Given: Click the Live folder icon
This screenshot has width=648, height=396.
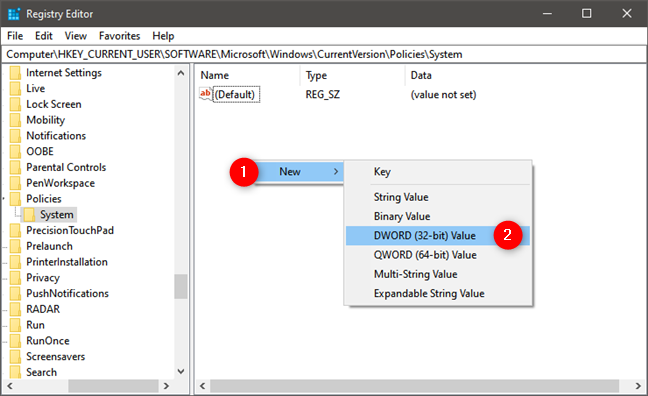Looking at the screenshot, I should coord(15,88).
